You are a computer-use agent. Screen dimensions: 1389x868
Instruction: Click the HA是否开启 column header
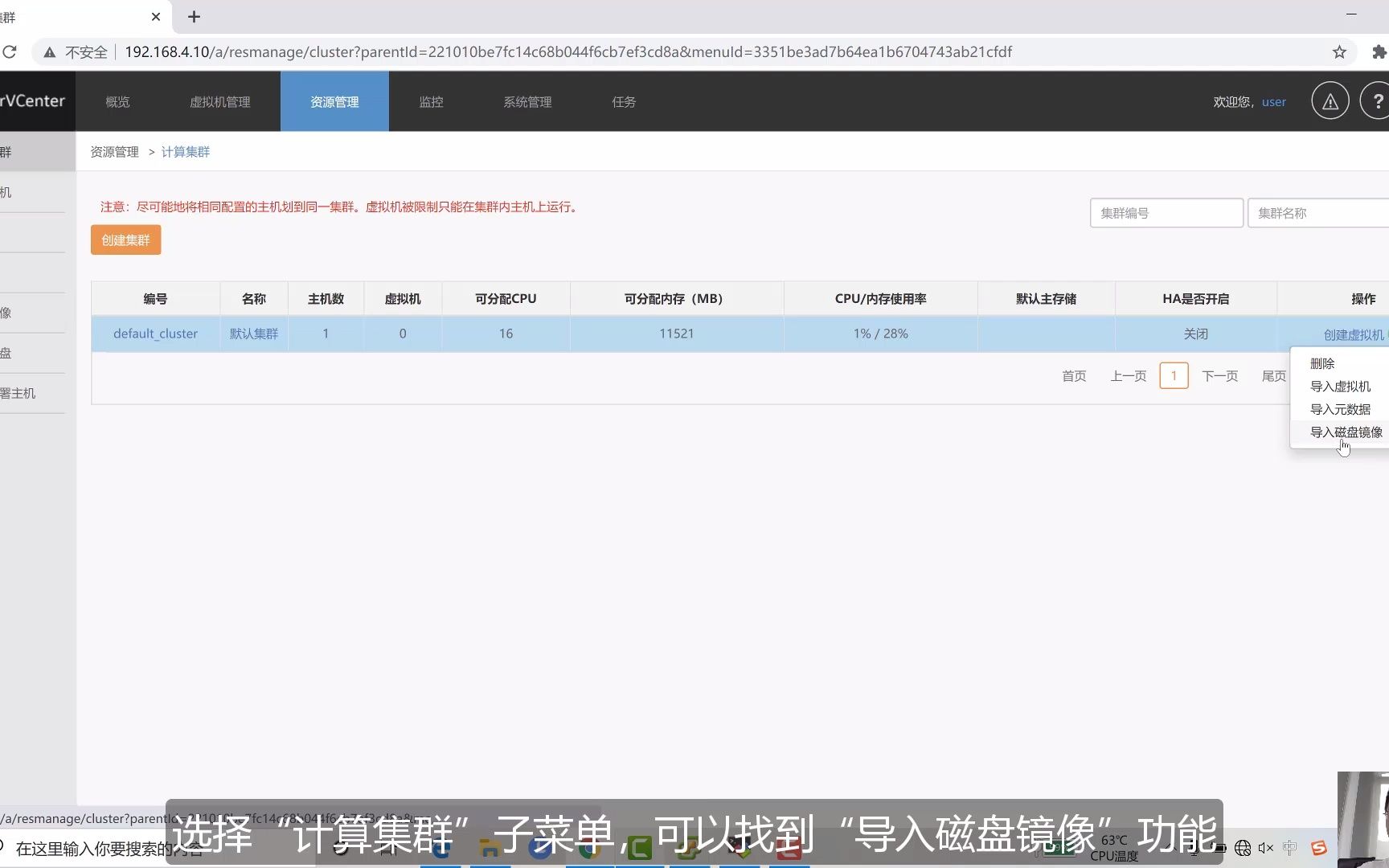[1196, 299]
